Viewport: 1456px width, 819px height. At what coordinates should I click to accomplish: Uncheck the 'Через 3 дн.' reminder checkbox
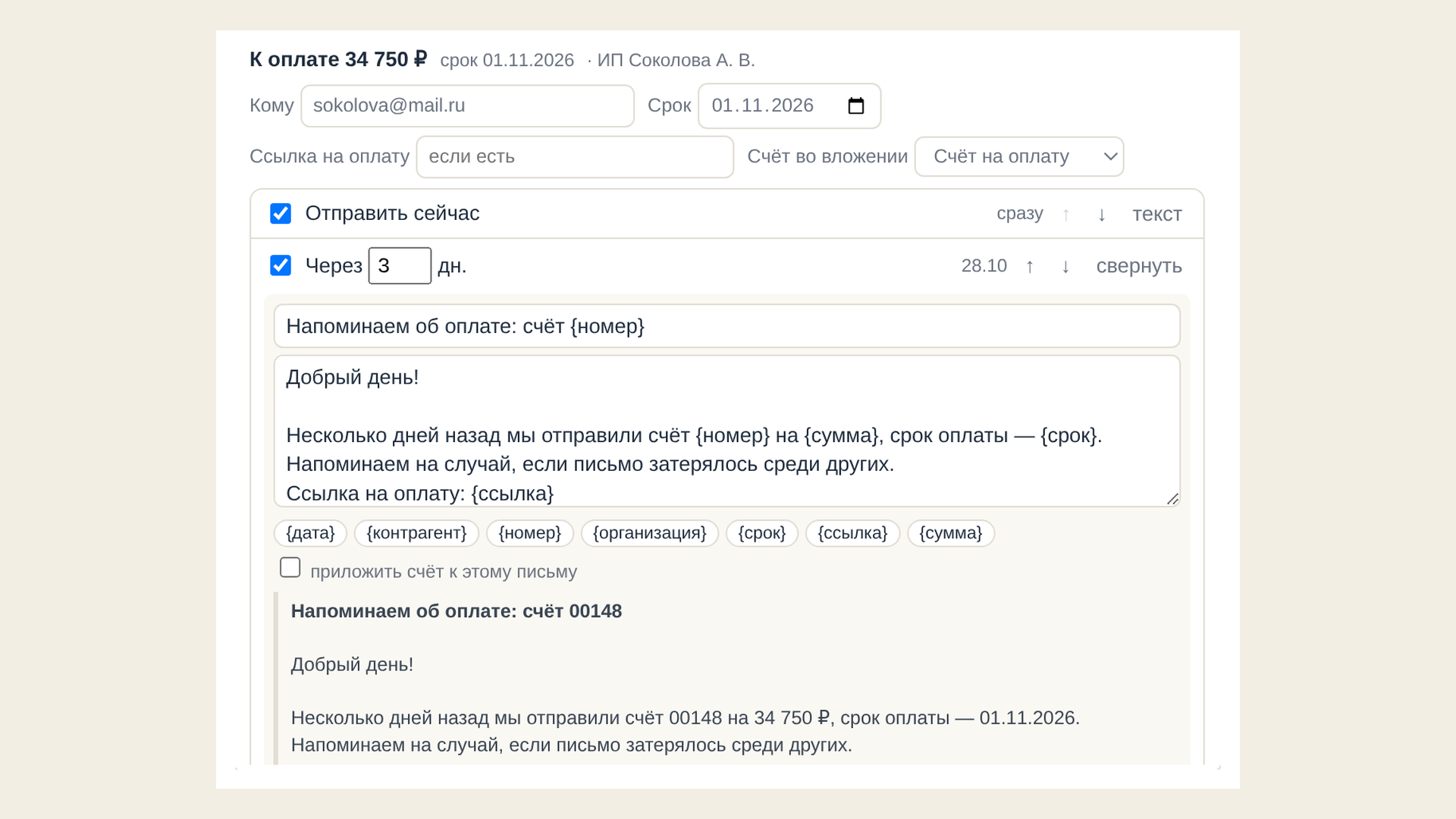(x=281, y=265)
